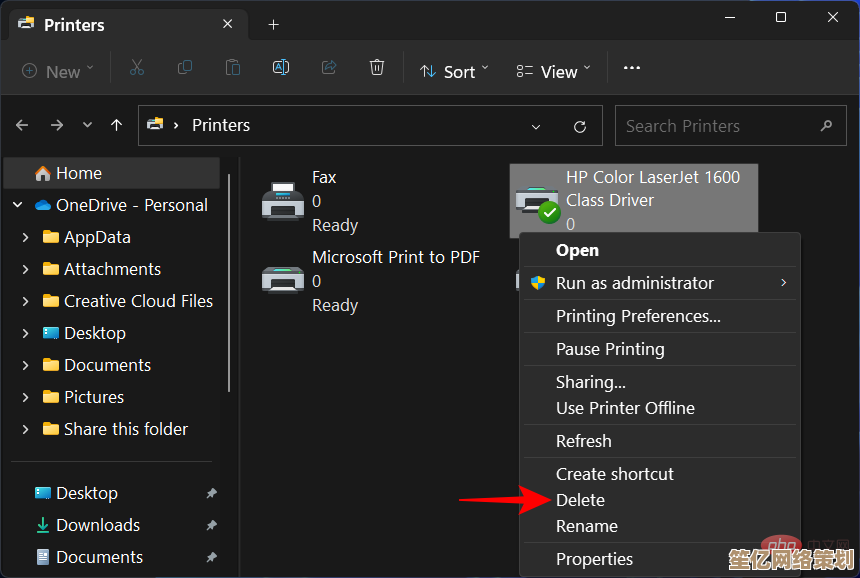860x578 pixels.
Task: Select the Microsoft Print to PDF icon
Action: click(x=283, y=280)
